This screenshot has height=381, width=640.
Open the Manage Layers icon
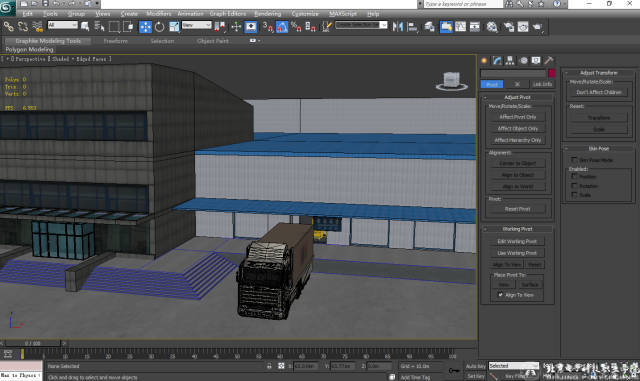click(x=429, y=27)
